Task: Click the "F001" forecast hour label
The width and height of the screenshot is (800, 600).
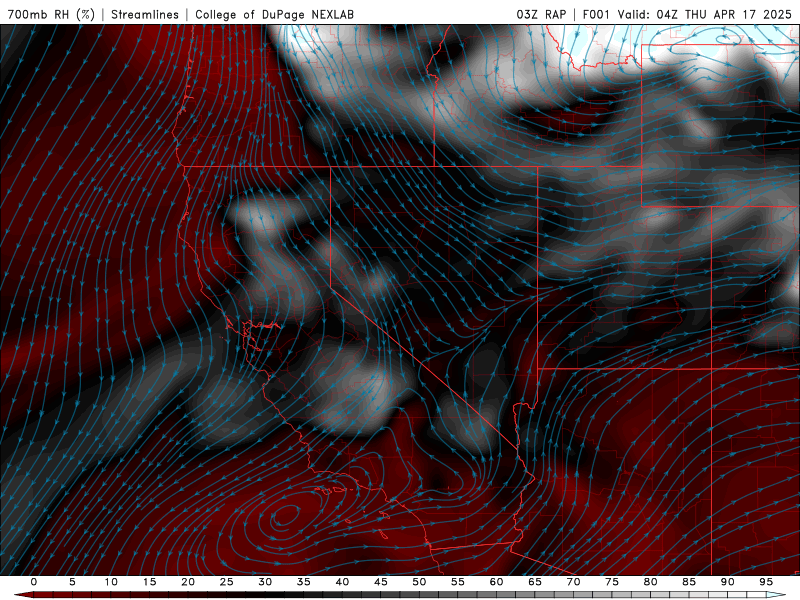Action: tap(596, 14)
